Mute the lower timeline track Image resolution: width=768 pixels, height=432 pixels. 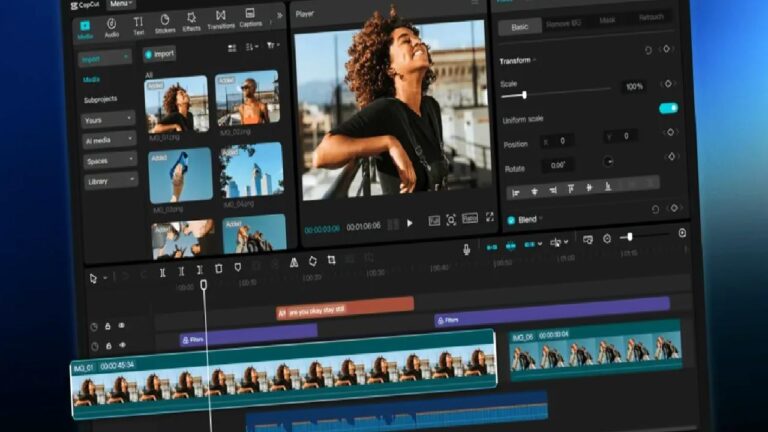(95, 347)
